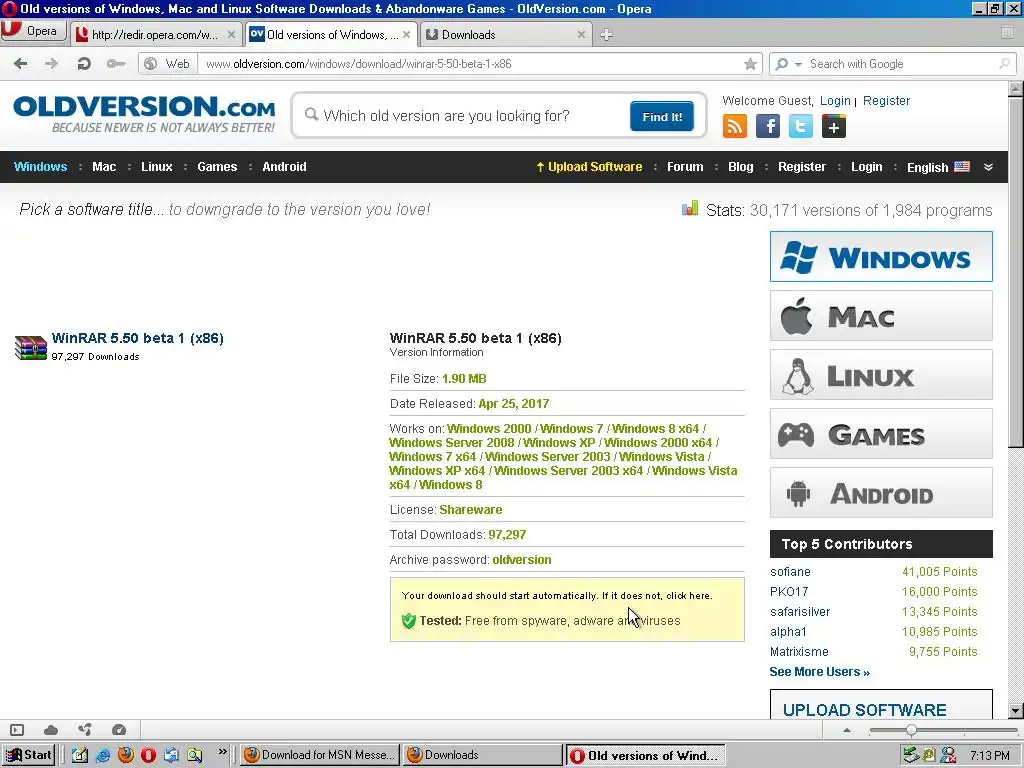The image size is (1024, 768).
Task: Select Linux in the black nav bar
Action: pyautogui.click(x=157, y=167)
